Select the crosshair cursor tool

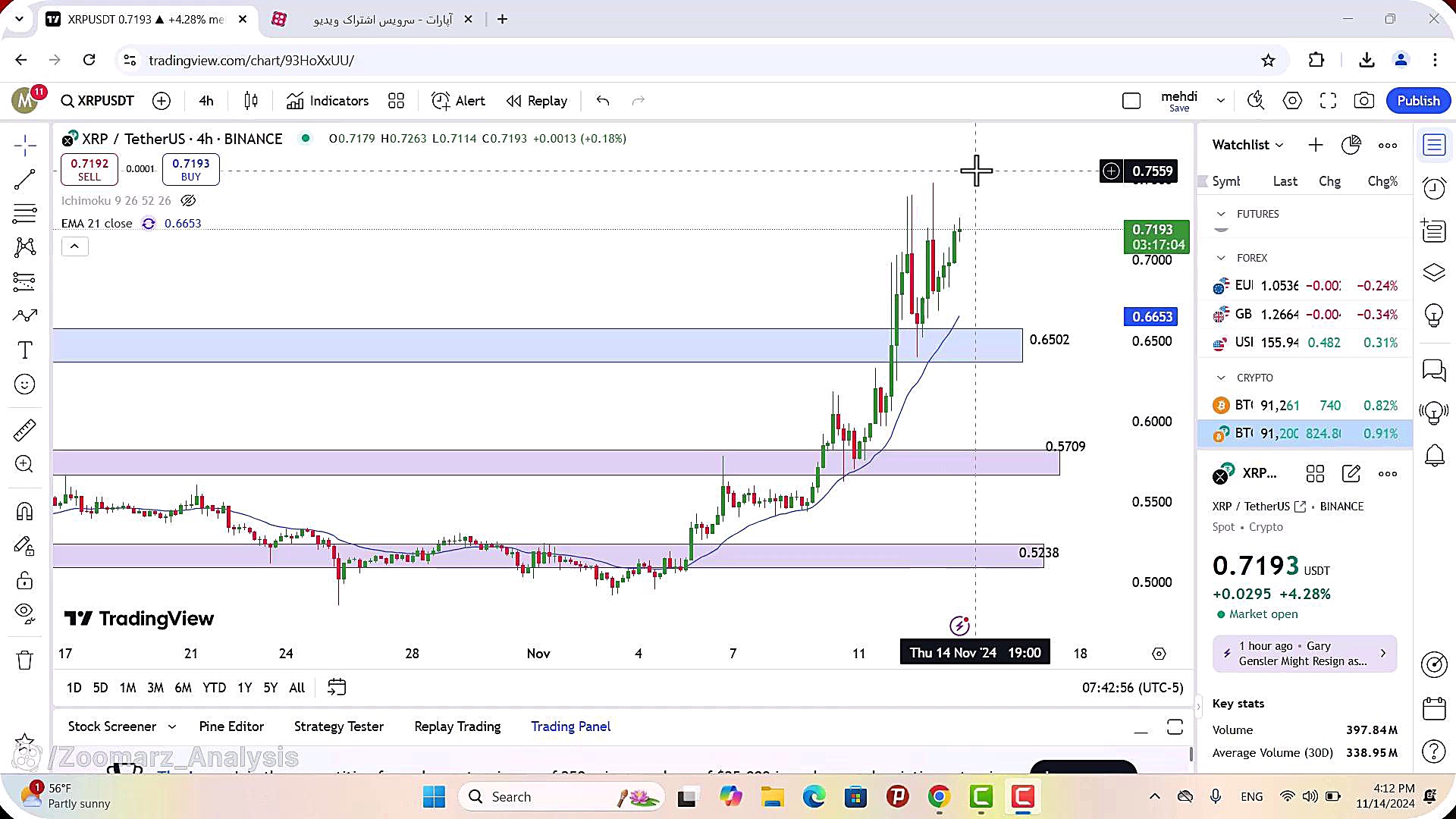point(24,146)
